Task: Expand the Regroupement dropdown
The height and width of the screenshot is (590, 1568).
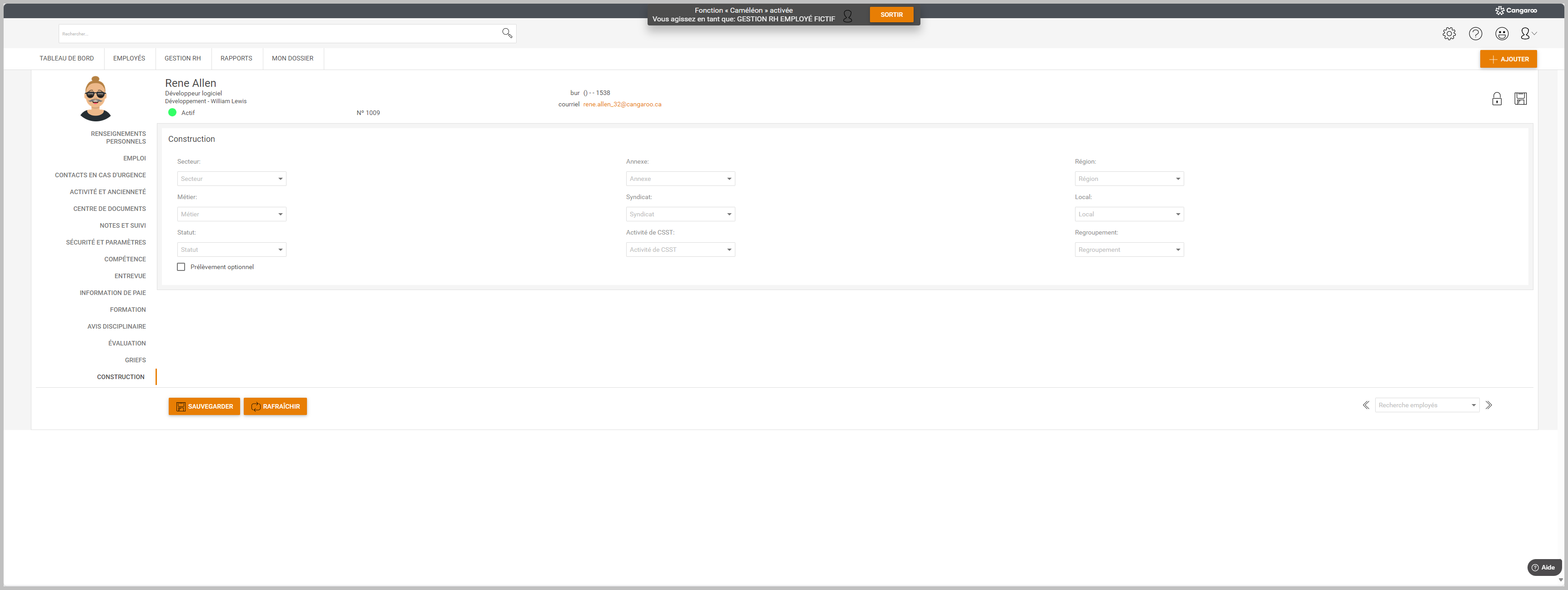Action: [x=1129, y=250]
